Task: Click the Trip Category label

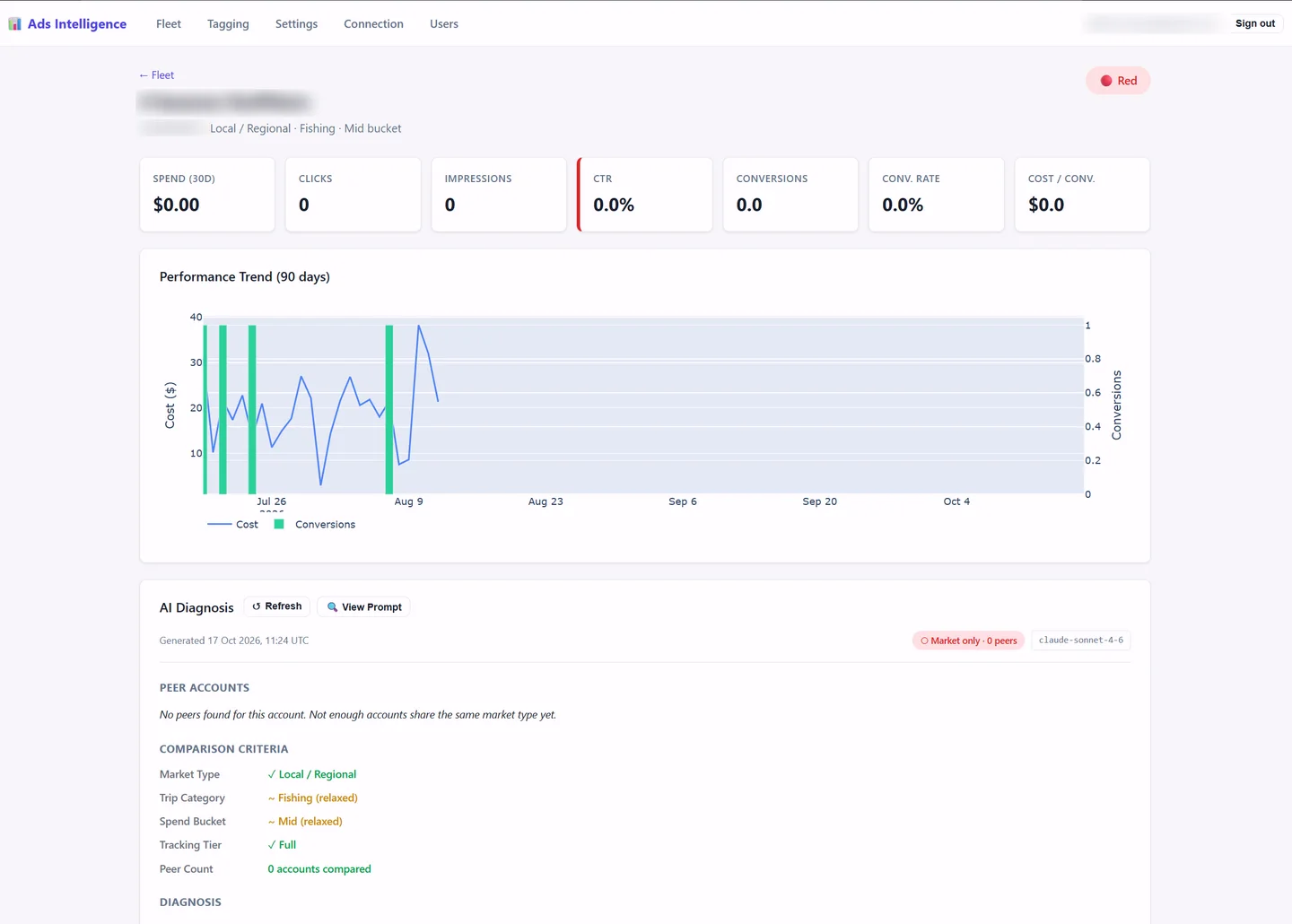Action: pyautogui.click(x=192, y=798)
